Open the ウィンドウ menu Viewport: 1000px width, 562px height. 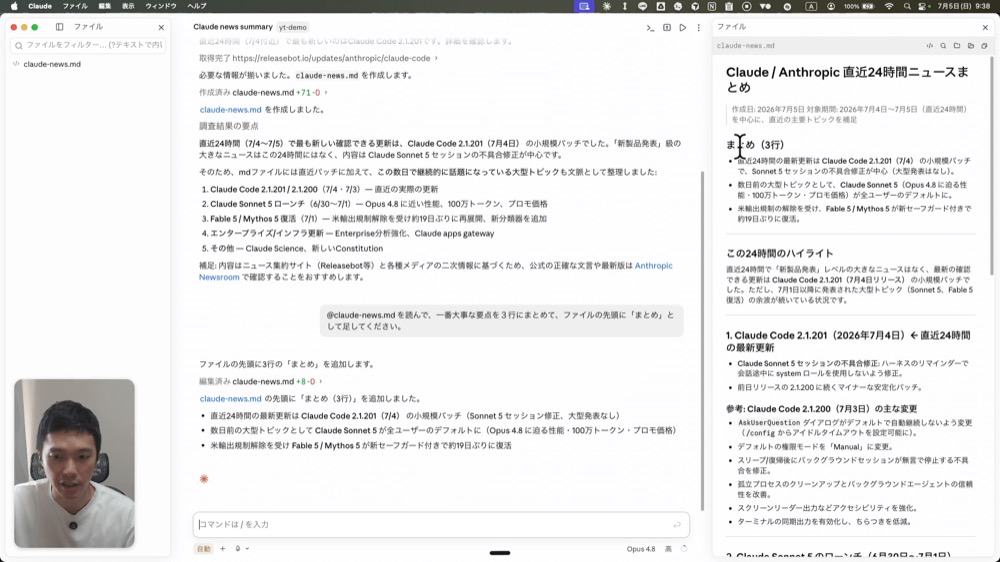tap(161, 6)
